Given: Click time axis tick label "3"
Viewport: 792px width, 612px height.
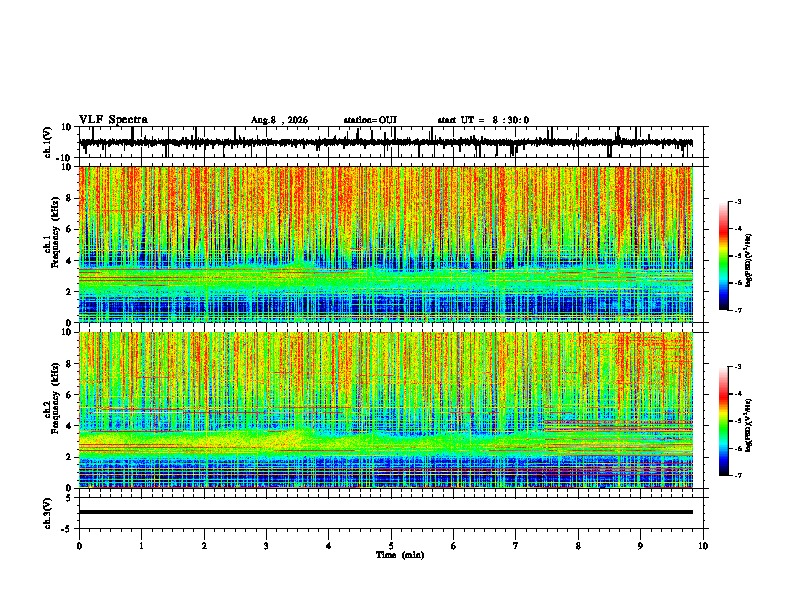Looking at the screenshot, I should coord(266,546).
